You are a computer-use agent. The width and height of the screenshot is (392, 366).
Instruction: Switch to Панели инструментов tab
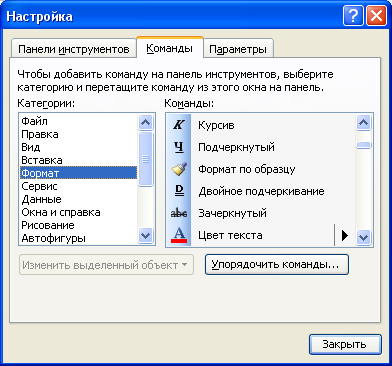74,49
